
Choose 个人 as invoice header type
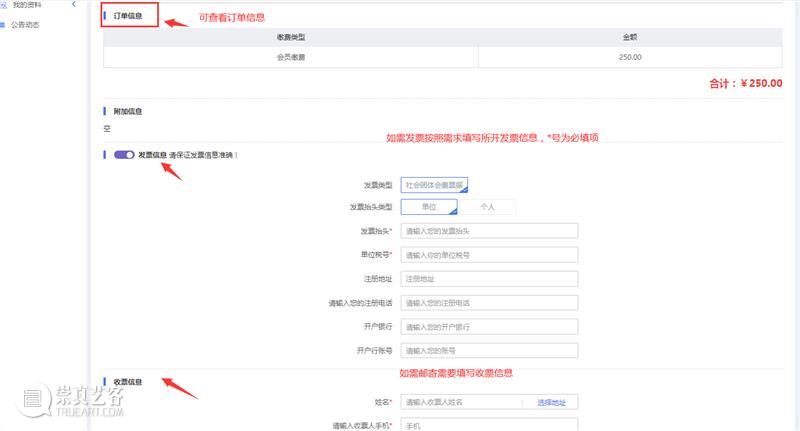tap(487, 207)
